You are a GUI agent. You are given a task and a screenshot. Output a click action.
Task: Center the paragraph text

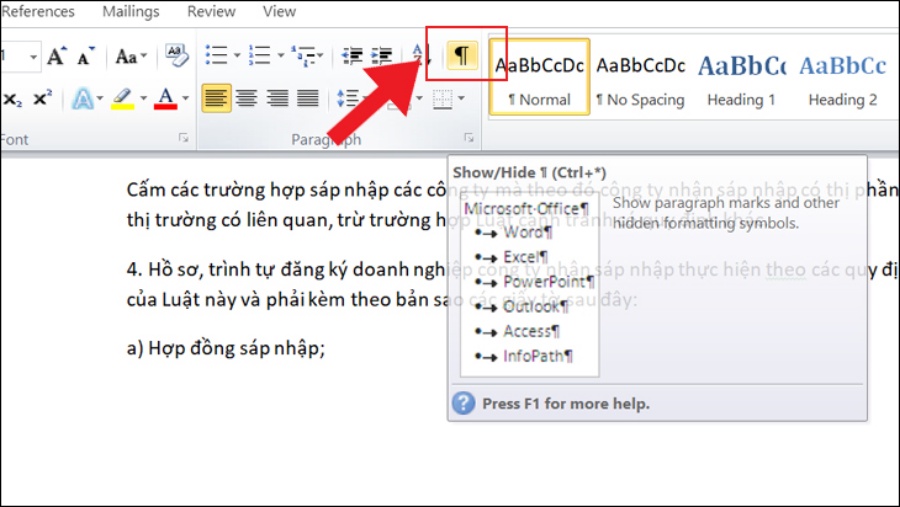click(x=245, y=99)
